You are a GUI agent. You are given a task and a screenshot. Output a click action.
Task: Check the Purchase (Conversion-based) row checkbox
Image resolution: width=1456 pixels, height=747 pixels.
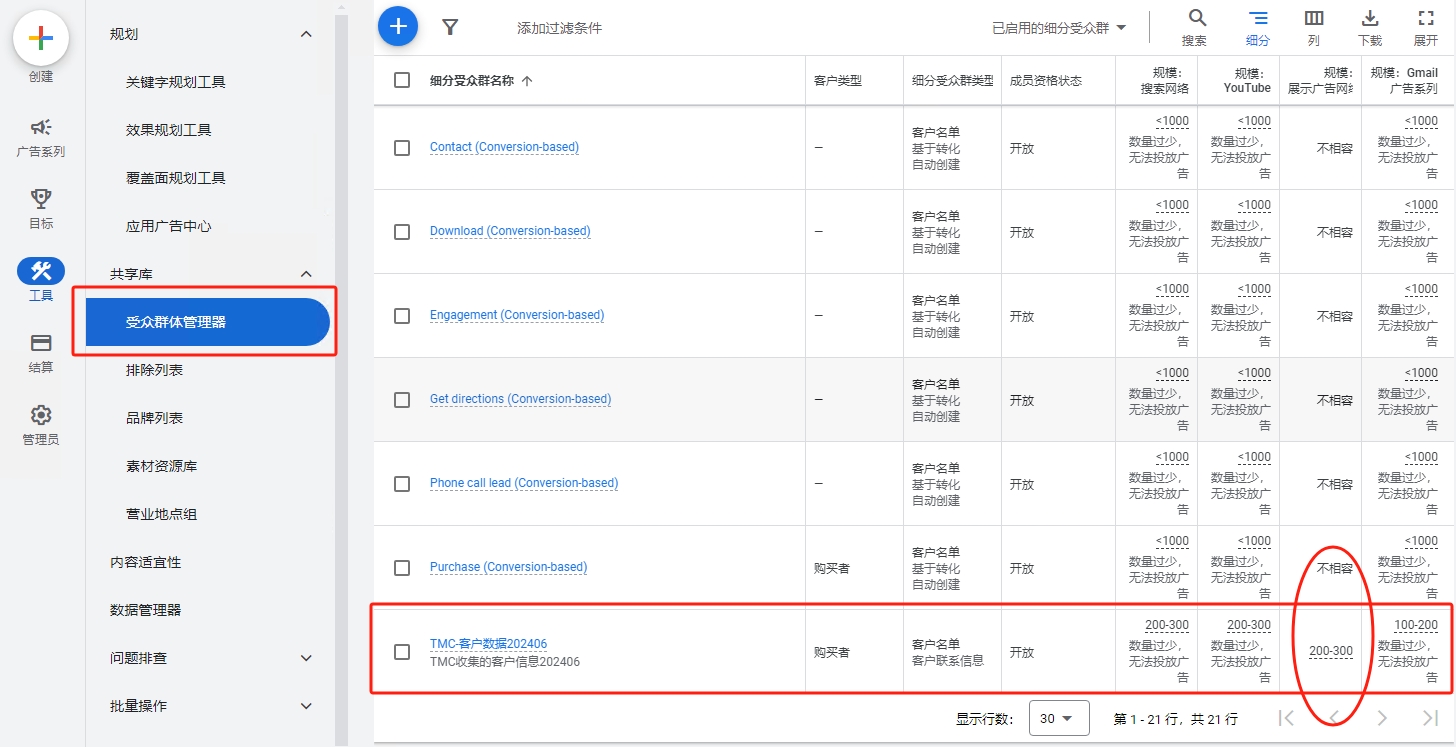point(402,568)
